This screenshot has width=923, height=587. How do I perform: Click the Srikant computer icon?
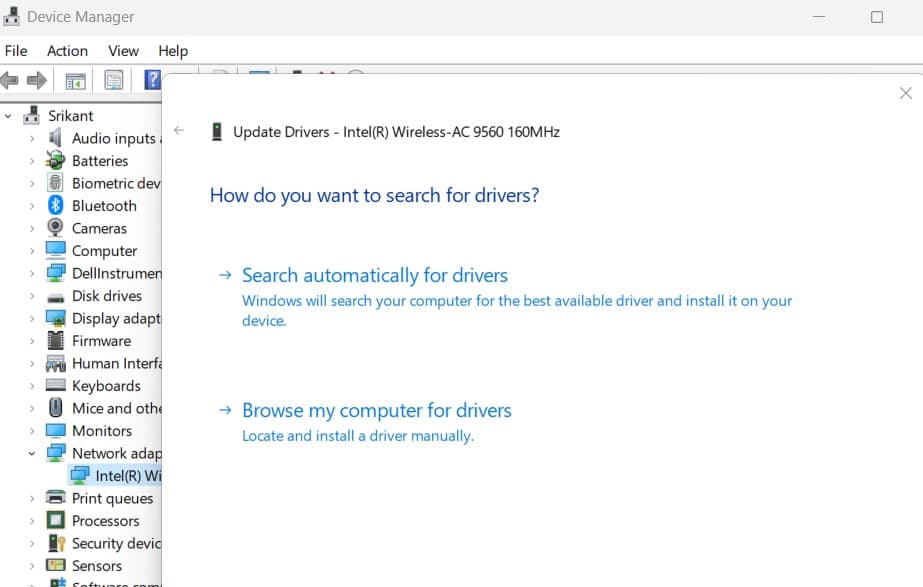point(32,115)
